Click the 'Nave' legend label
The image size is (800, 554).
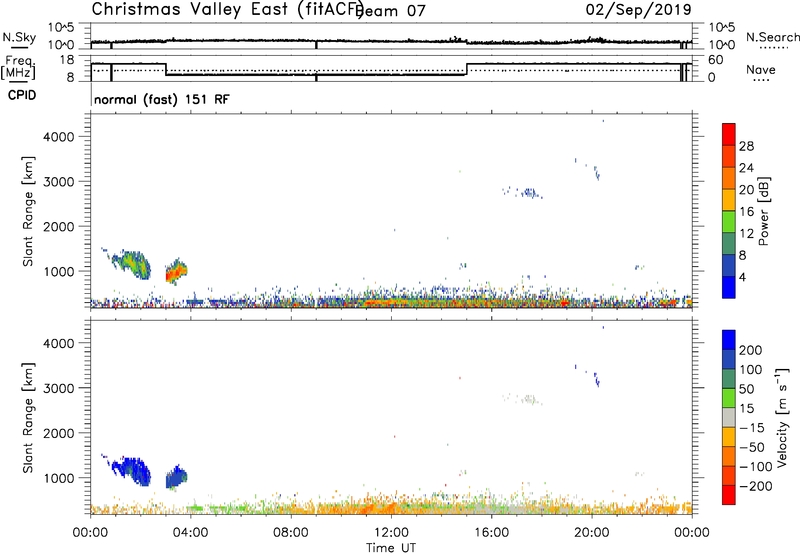click(x=761, y=70)
